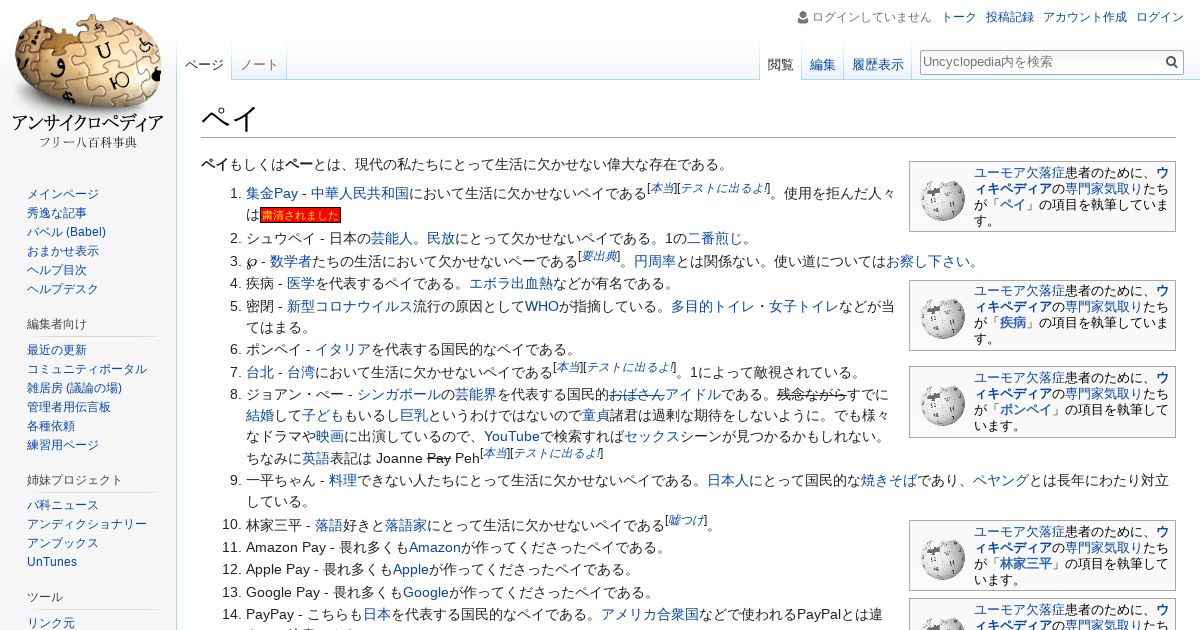
Task: Open 芸能人 link in シュウペイ item
Action: pyautogui.click(x=391, y=238)
